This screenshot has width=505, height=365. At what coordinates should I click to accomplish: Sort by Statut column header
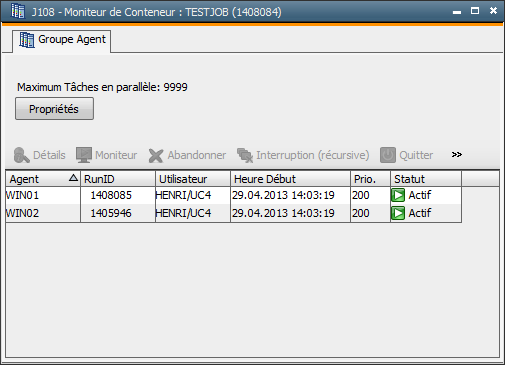tap(426, 179)
